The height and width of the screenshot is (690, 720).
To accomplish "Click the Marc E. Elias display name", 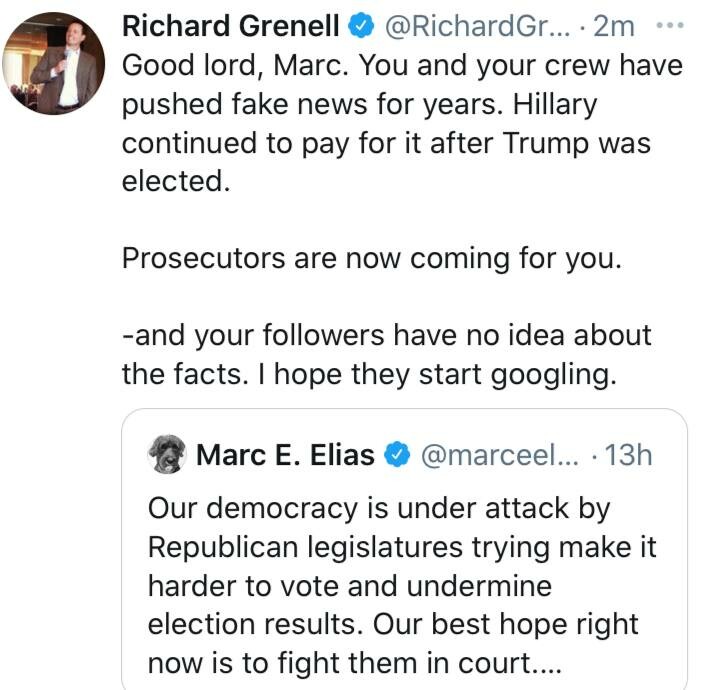I will pyautogui.click(x=286, y=456).
